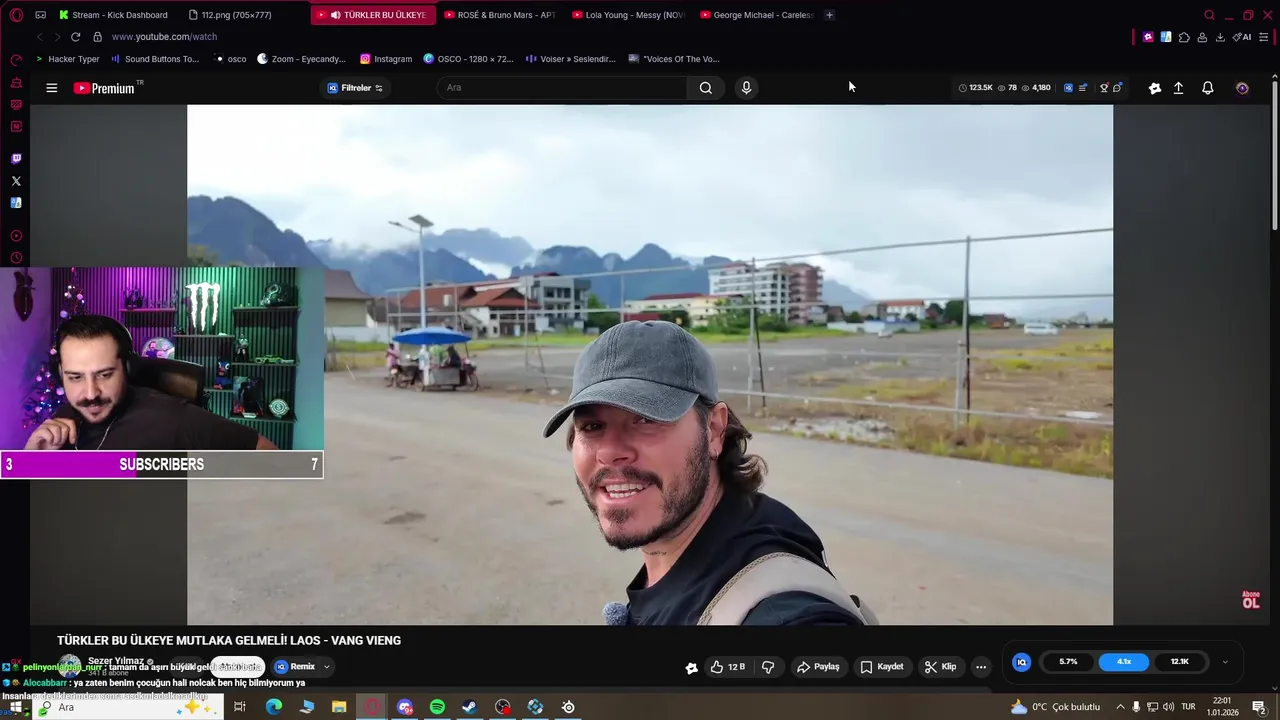Open the browser extensions puzzle icon

tap(1184, 37)
